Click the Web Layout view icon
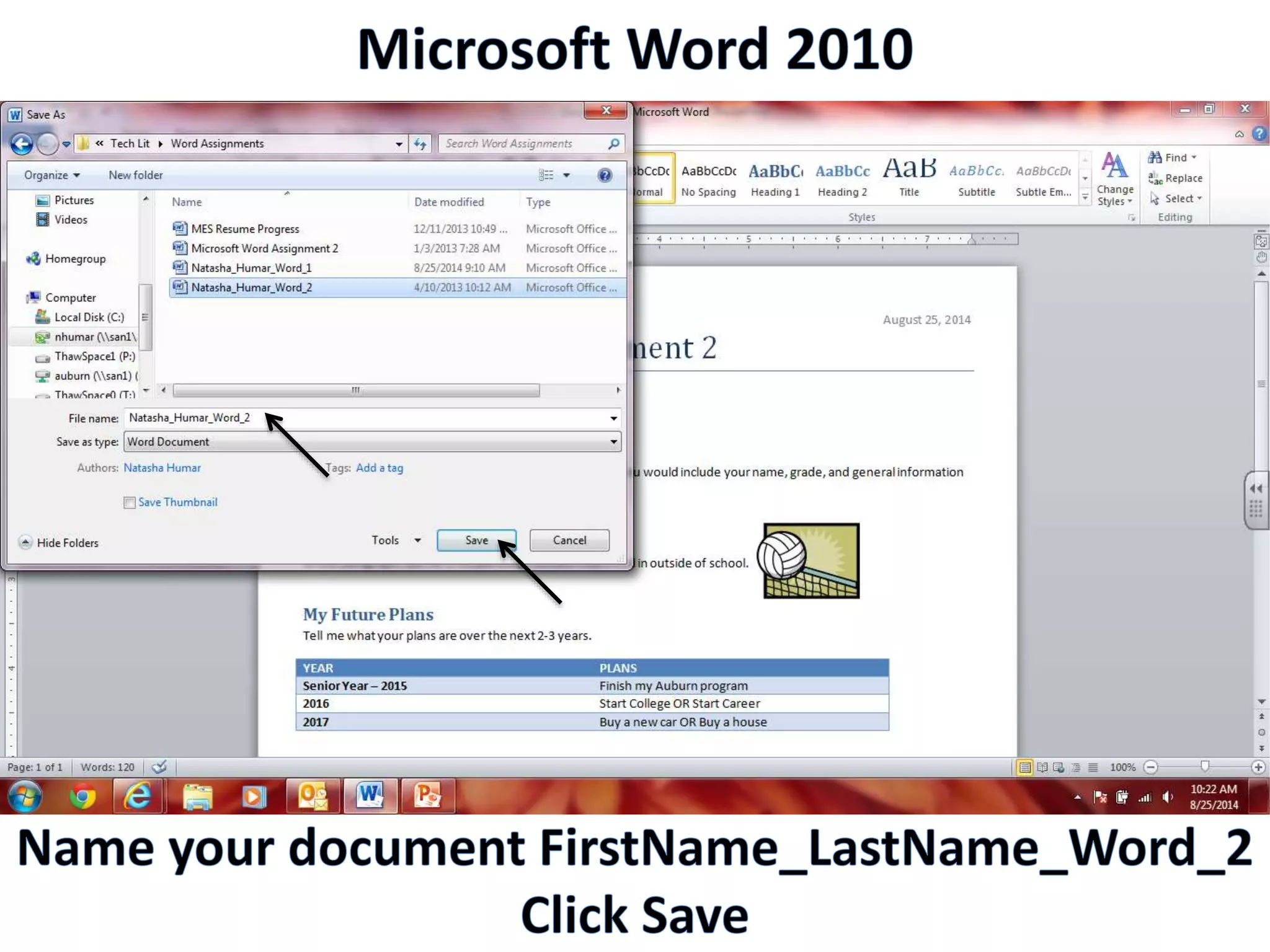This screenshot has height=952, width=1270. [x=1059, y=767]
